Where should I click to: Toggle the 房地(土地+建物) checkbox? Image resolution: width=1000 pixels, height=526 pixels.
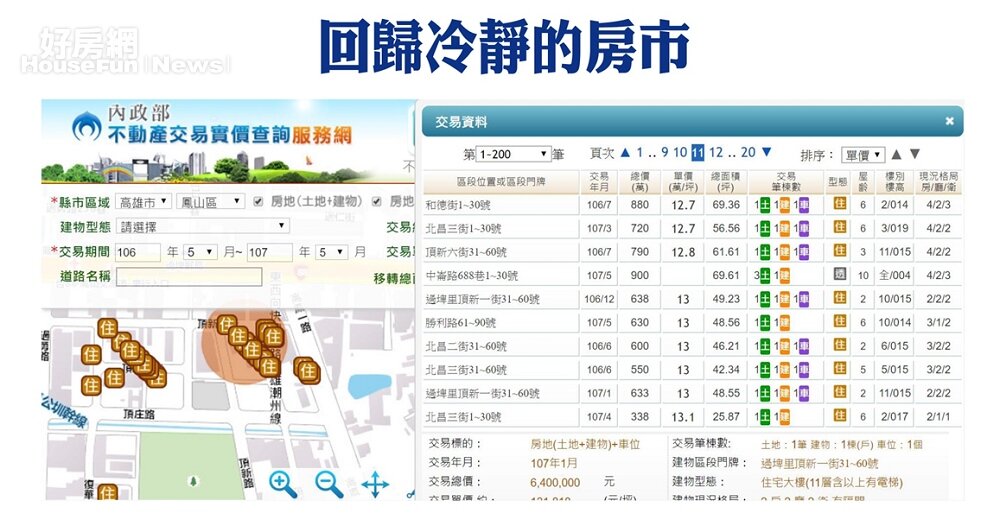(x=258, y=201)
